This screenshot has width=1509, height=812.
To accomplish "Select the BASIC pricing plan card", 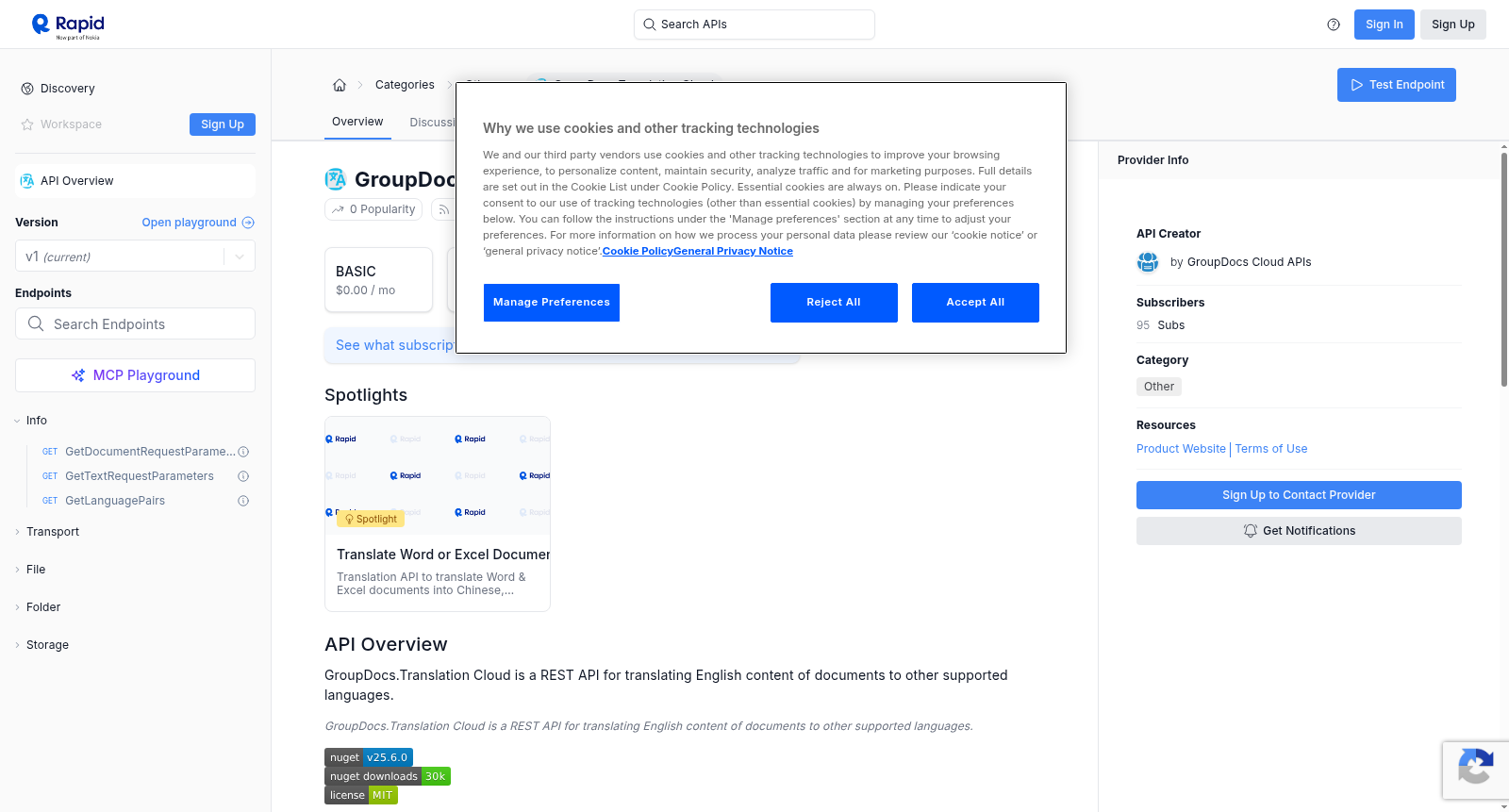I will tap(378, 280).
